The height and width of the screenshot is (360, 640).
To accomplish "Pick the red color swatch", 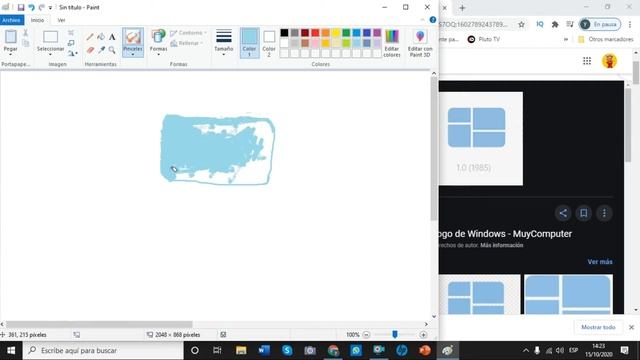I will click(x=315, y=33).
